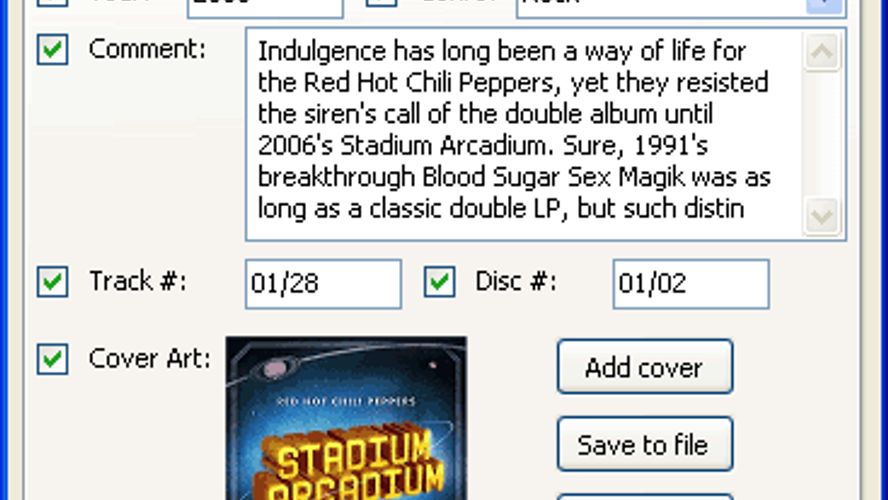
Task: Click the Disc # field showing 01/02
Action: 691,284
